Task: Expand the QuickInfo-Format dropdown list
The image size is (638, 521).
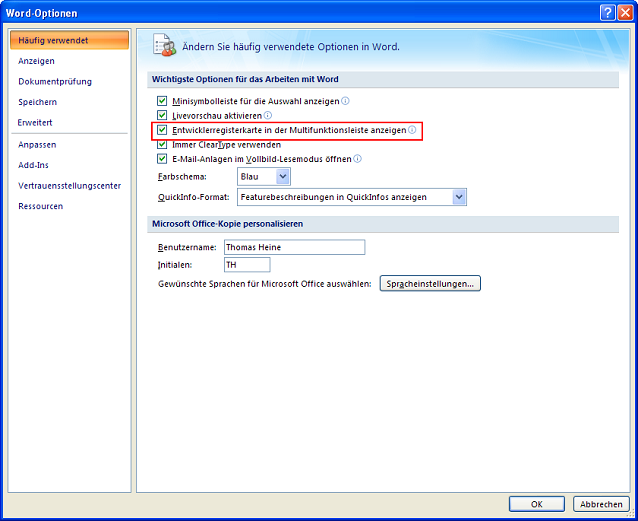Action: (x=352, y=197)
